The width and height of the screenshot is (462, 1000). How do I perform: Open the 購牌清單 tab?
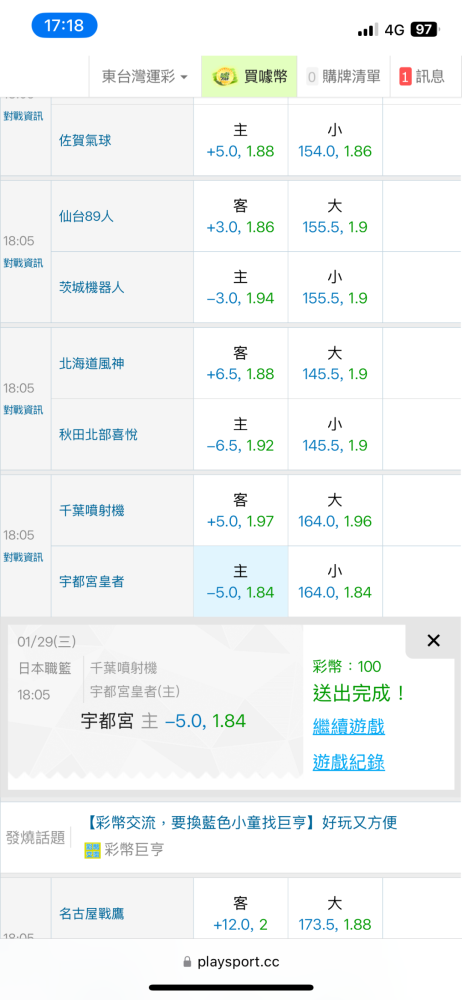coord(343,77)
